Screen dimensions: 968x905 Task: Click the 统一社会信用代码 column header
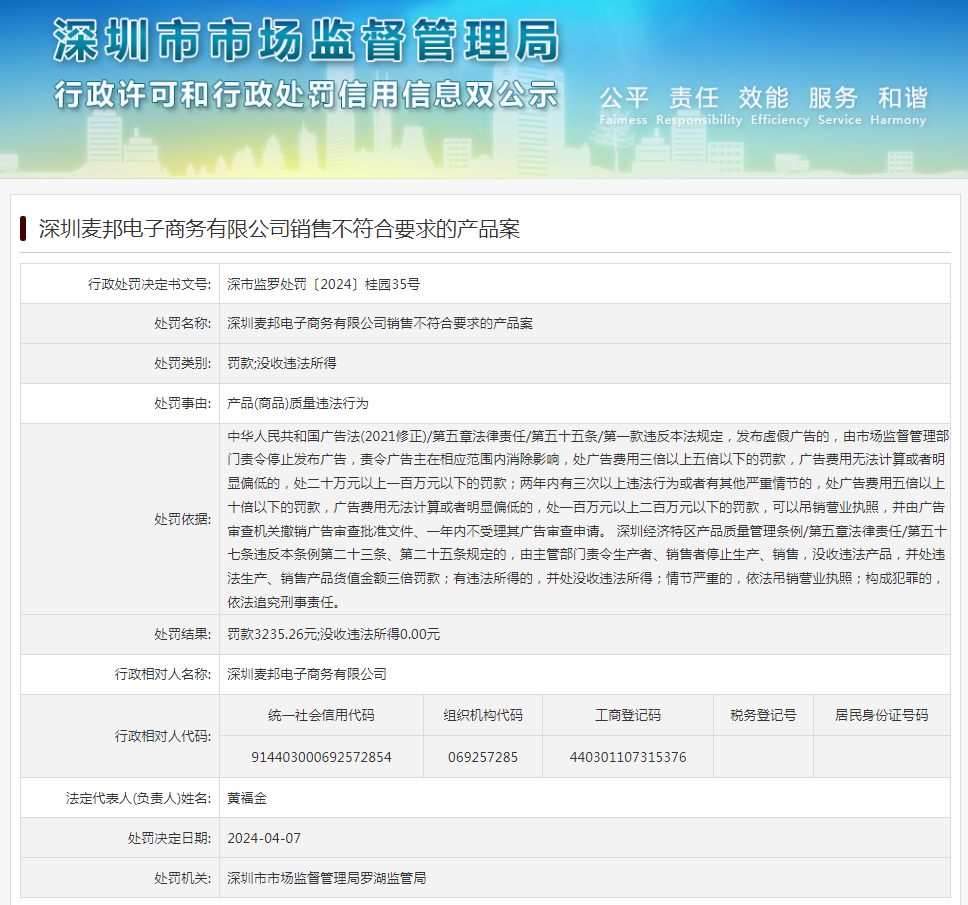click(321, 715)
